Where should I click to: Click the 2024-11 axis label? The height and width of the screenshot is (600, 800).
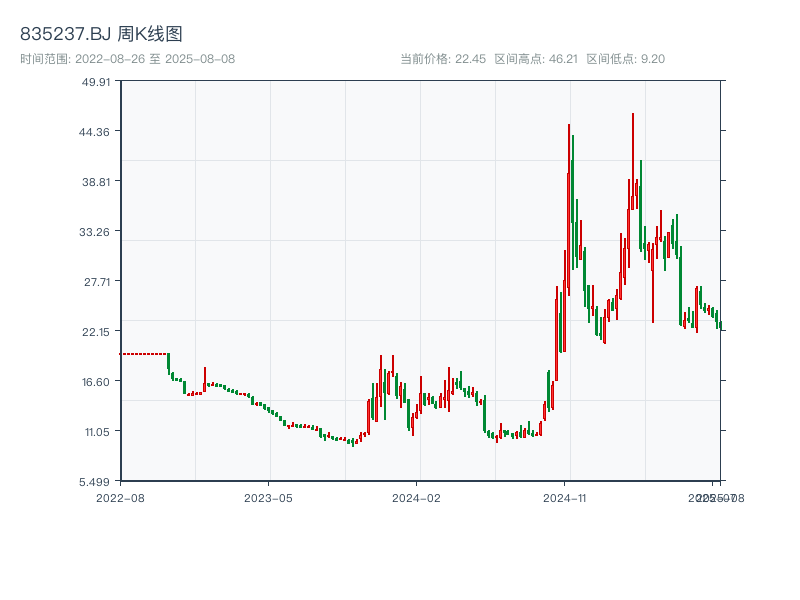[x=563, y=496]
